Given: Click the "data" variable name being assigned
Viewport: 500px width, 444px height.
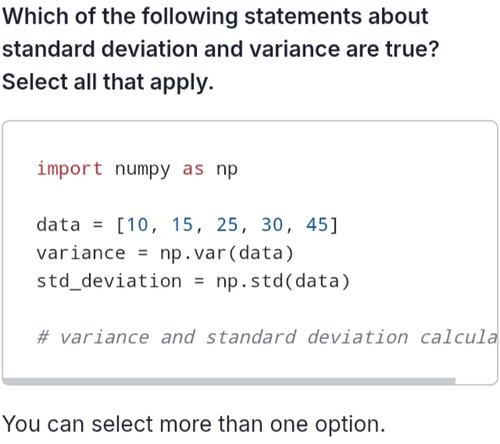Looking at the screenshot, I should [58, 225].
